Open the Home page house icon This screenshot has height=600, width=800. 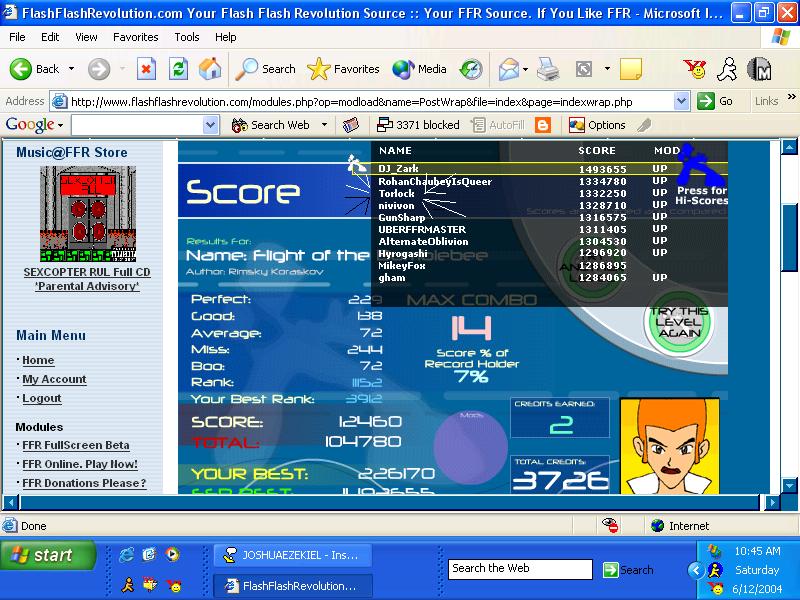210,69
